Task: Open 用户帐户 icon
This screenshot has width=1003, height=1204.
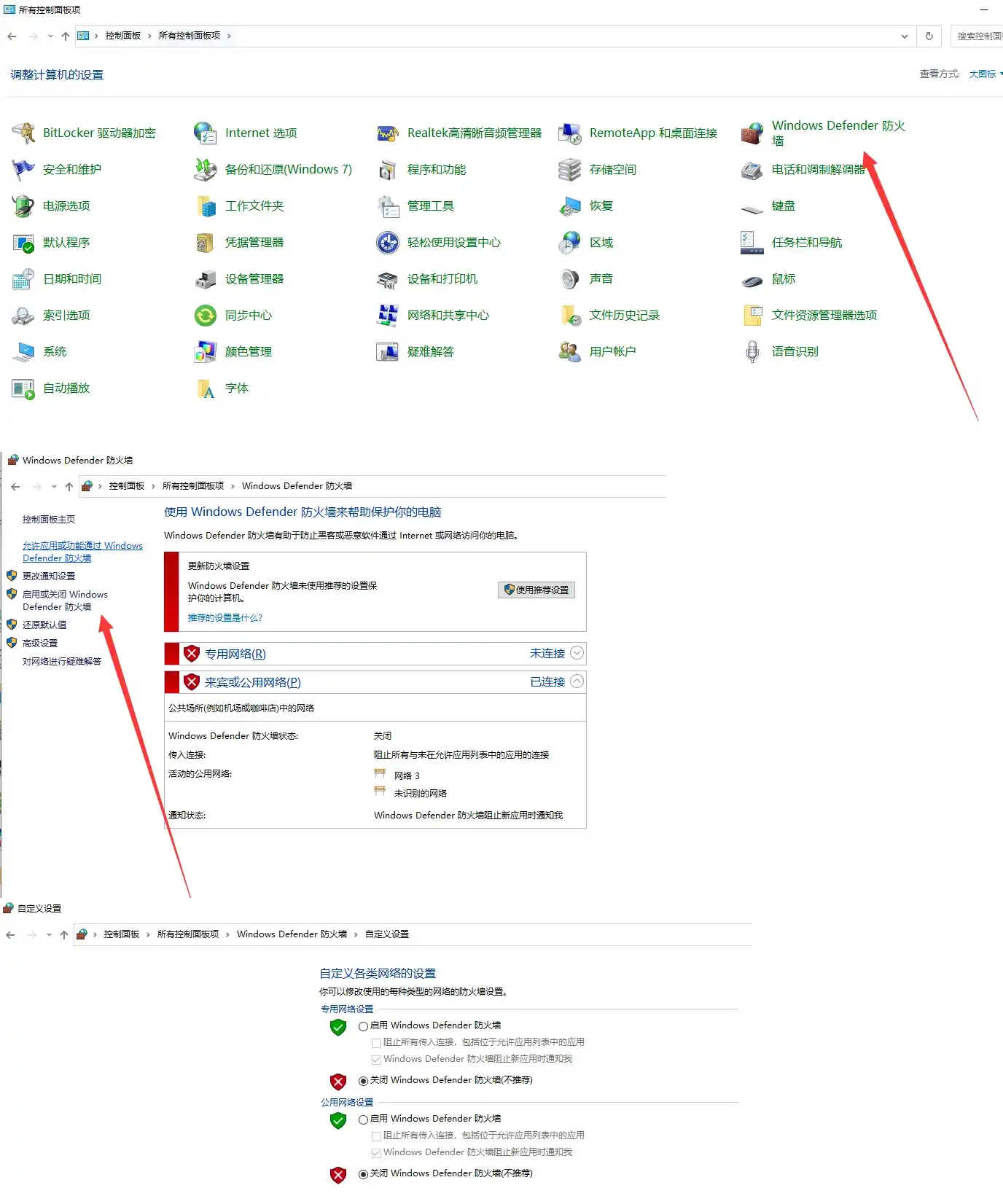Action: coord(570,352)
